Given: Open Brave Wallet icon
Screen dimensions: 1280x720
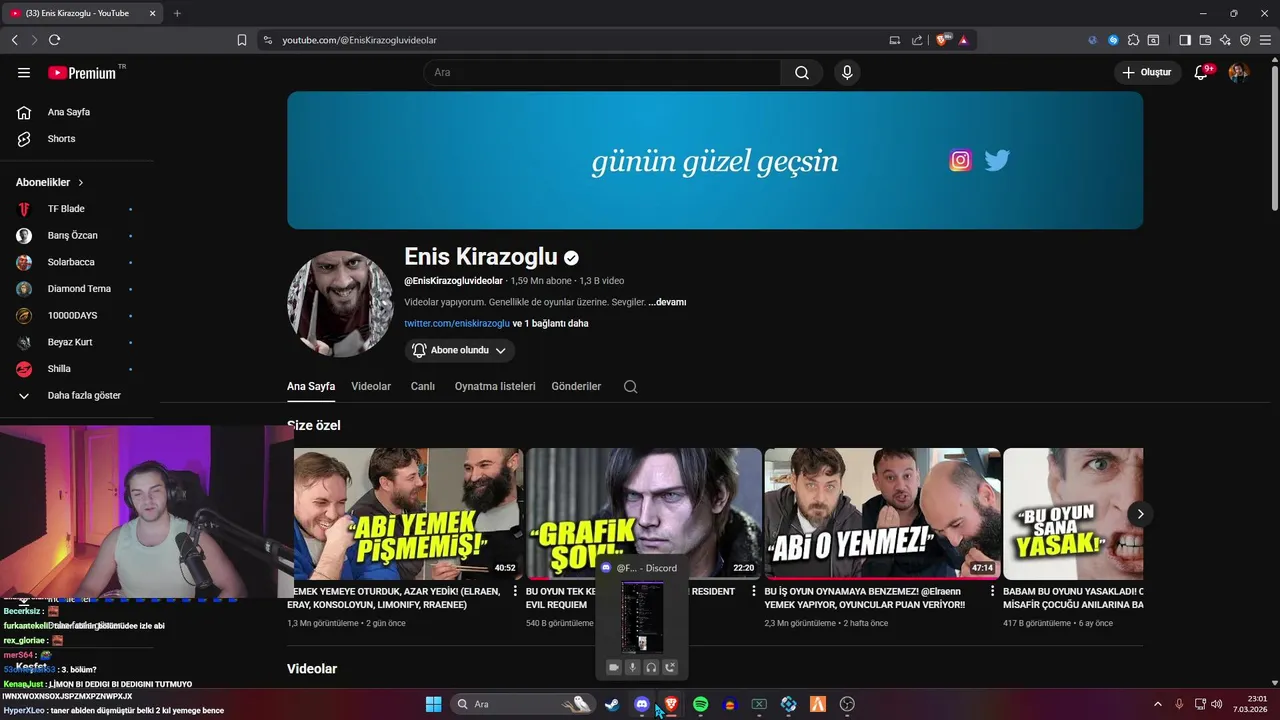Looking at the screenshot, I should coord(1205,40).
